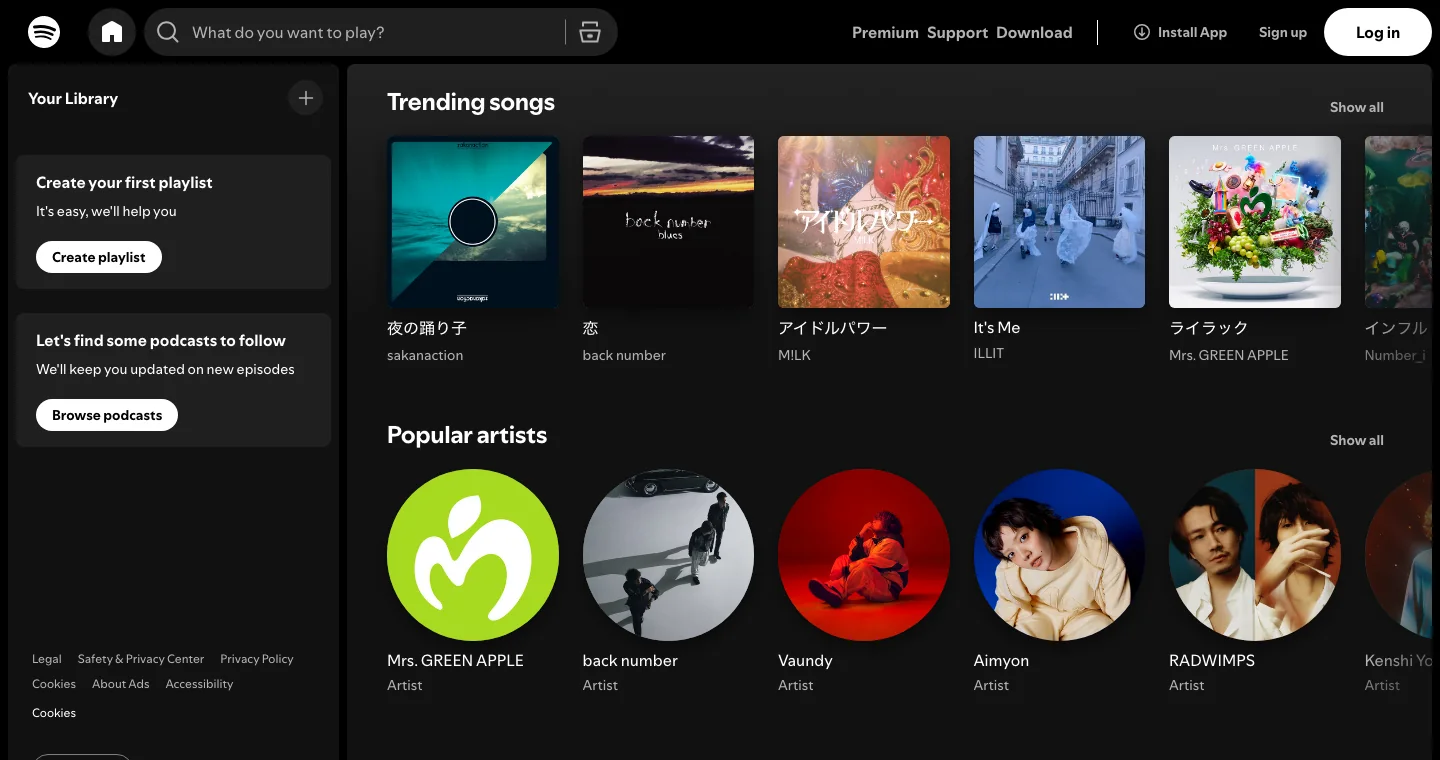Open the Legal footer link
This screenshot has width=1440, height=760.
pos(47,659)
